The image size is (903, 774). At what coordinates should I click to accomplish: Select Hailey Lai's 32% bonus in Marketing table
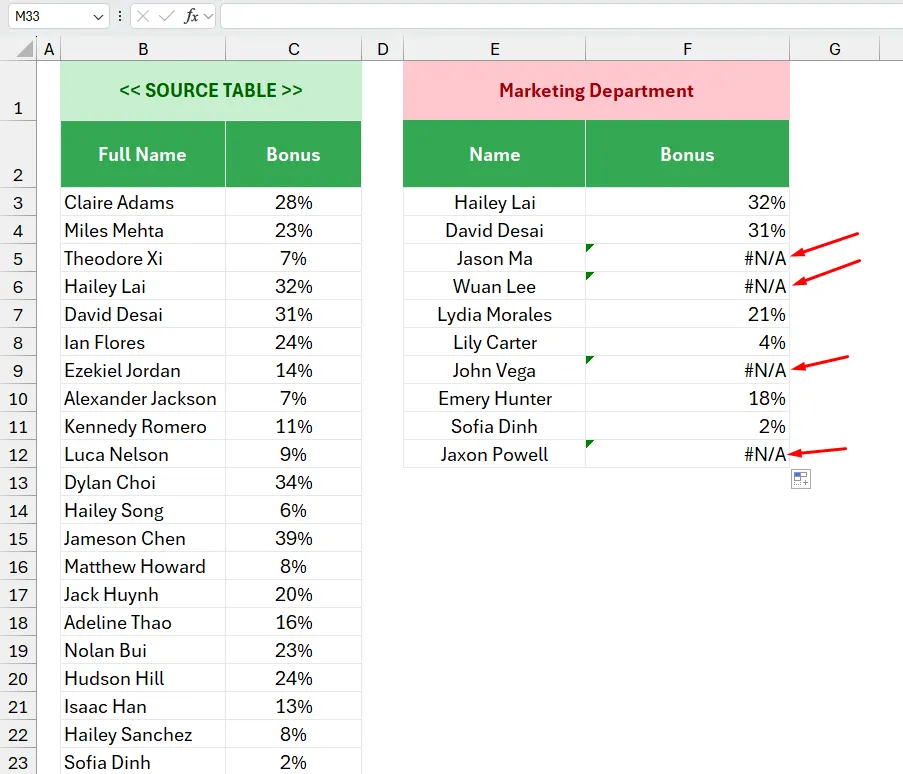pos(687,202)
